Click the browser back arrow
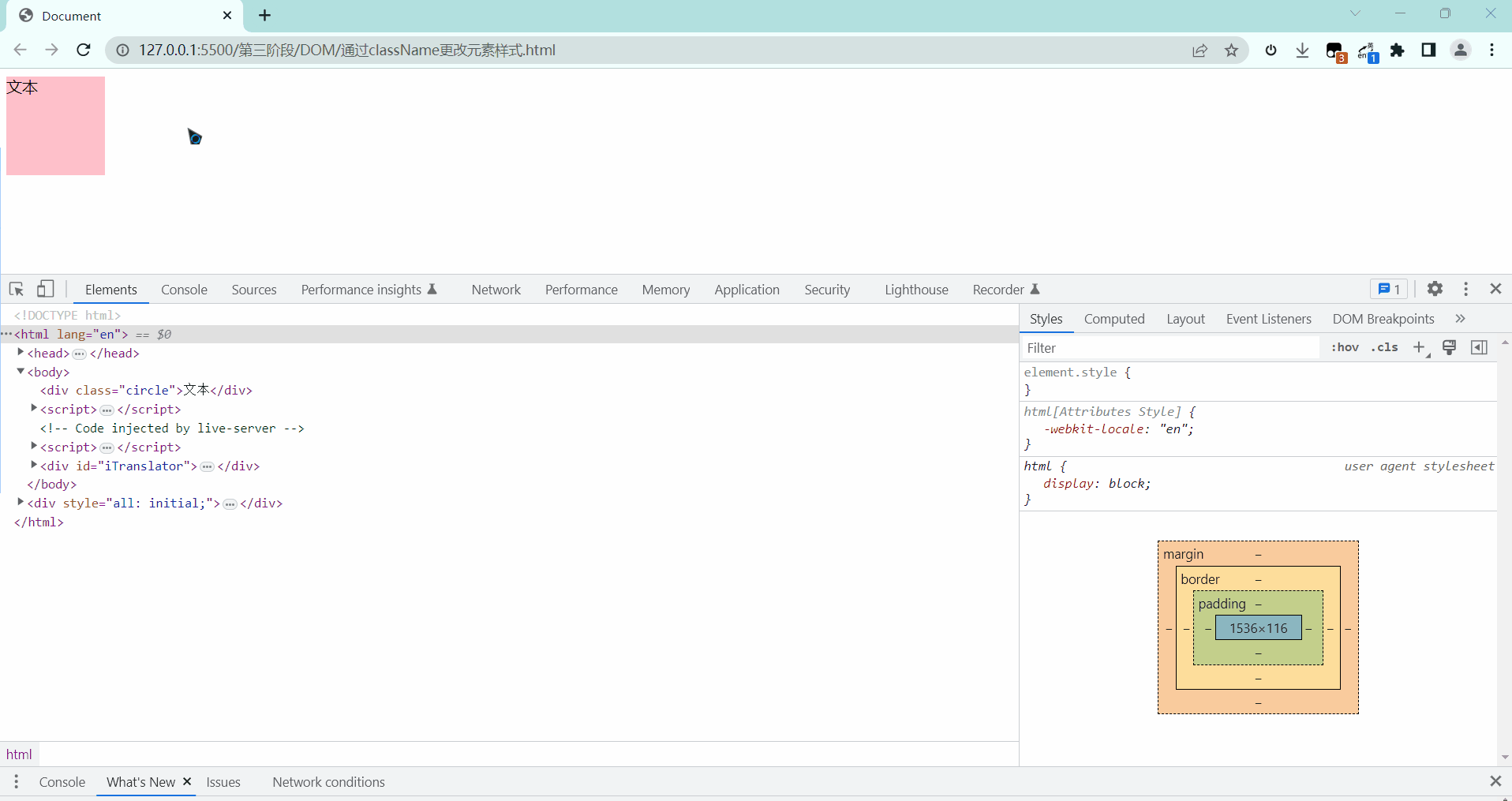This screenshot has width=1512, height=801. click(20, 50)
